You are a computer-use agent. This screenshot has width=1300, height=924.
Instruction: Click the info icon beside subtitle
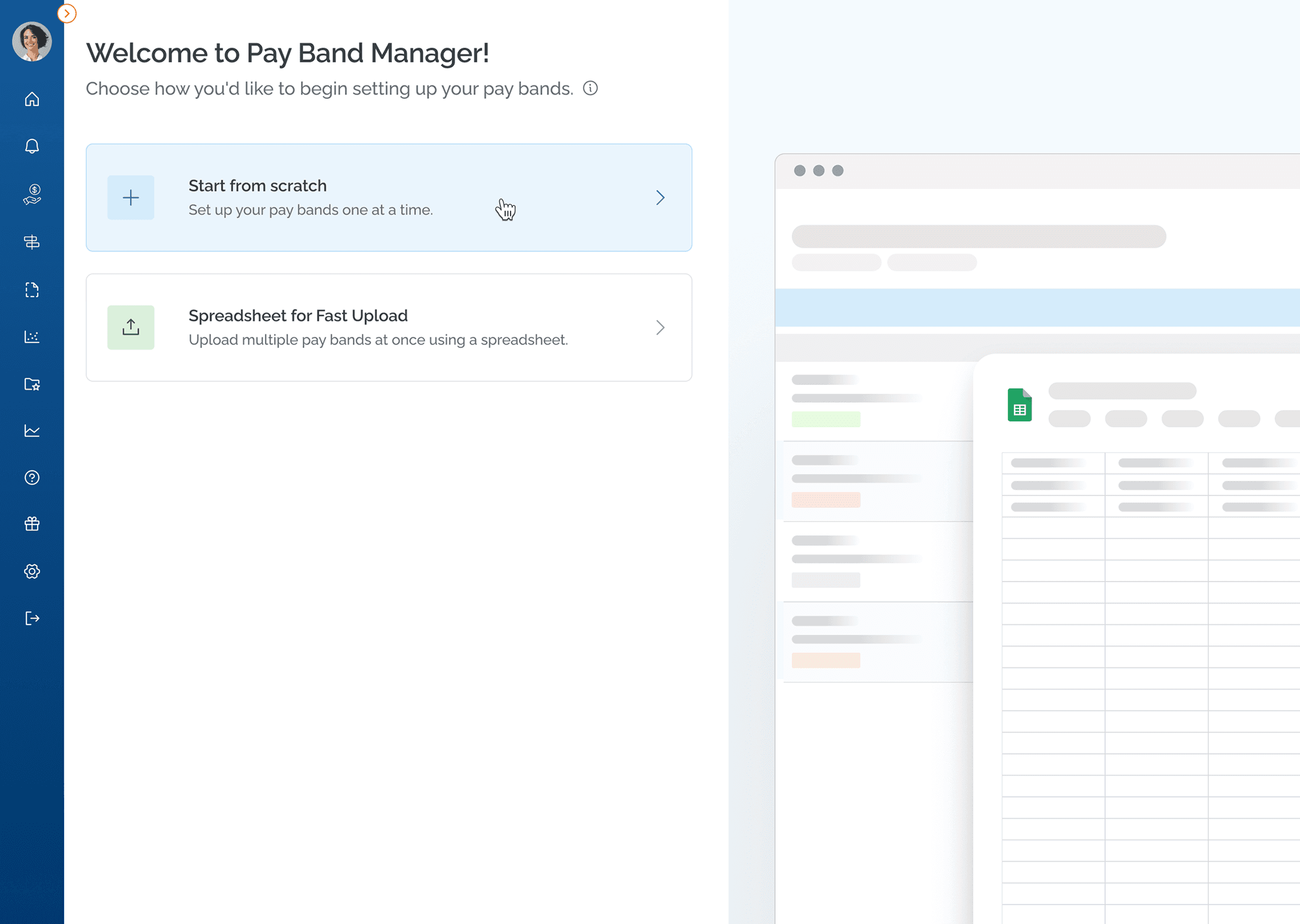click(x=591, y=88)
